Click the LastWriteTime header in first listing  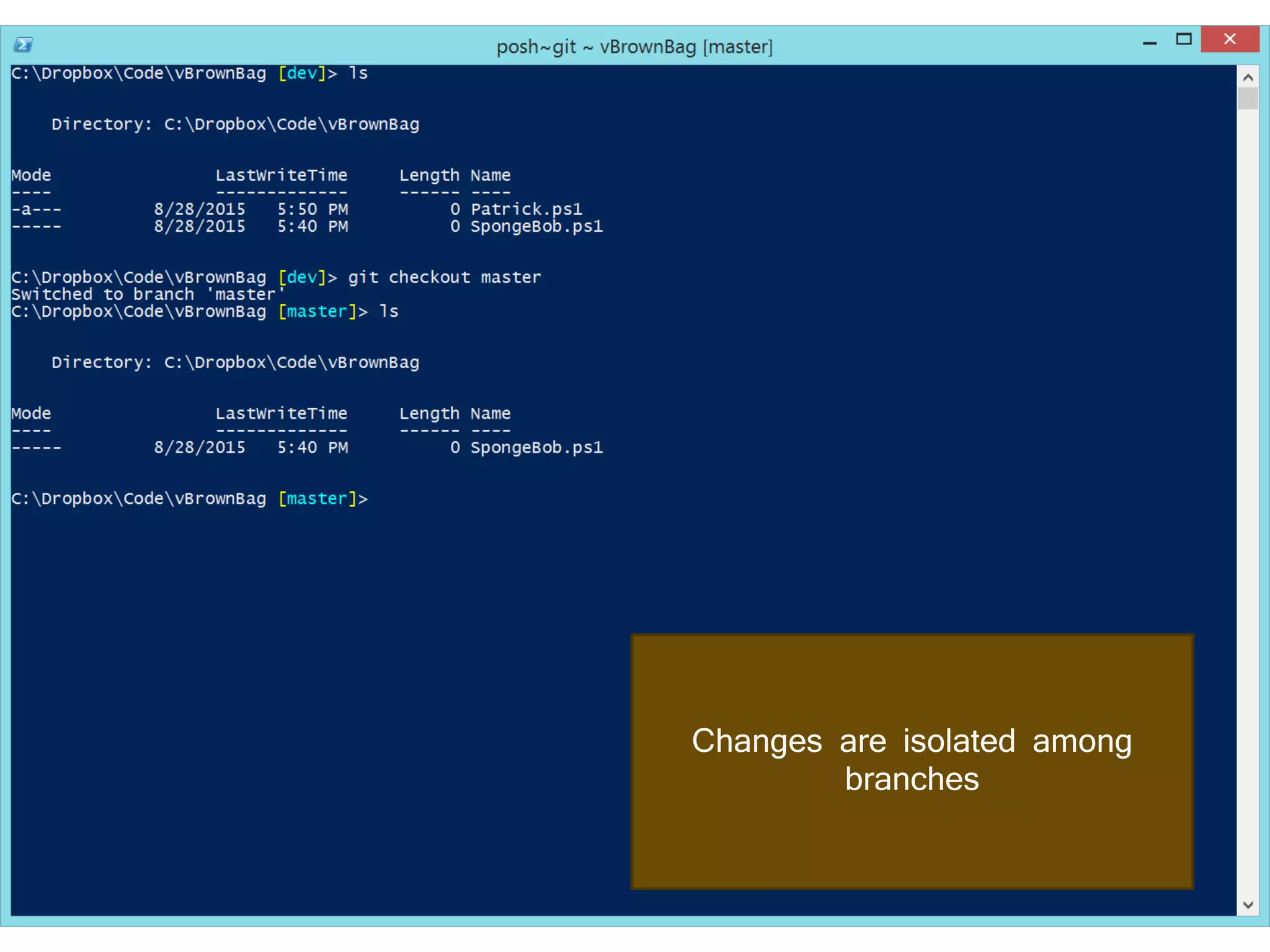point(281,175)
